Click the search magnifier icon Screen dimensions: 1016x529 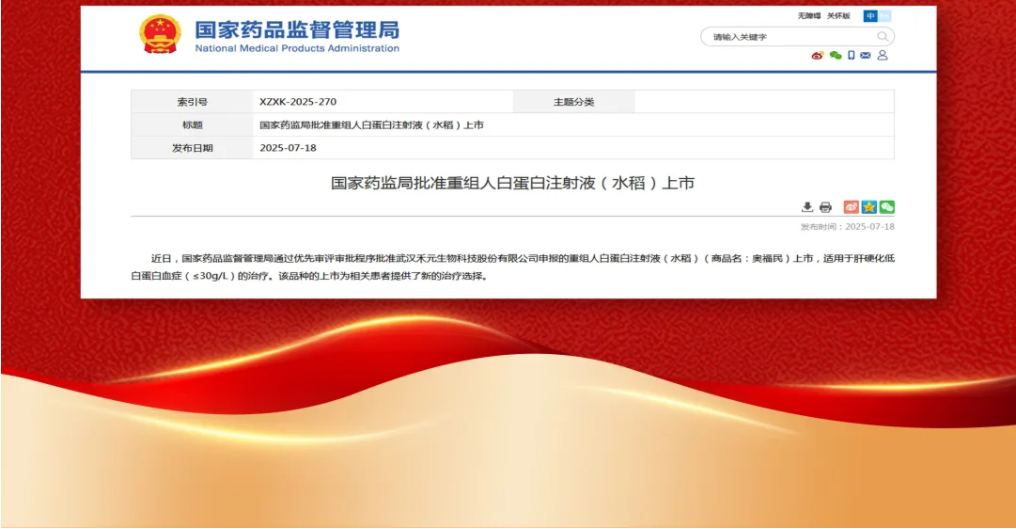[882, 37]
